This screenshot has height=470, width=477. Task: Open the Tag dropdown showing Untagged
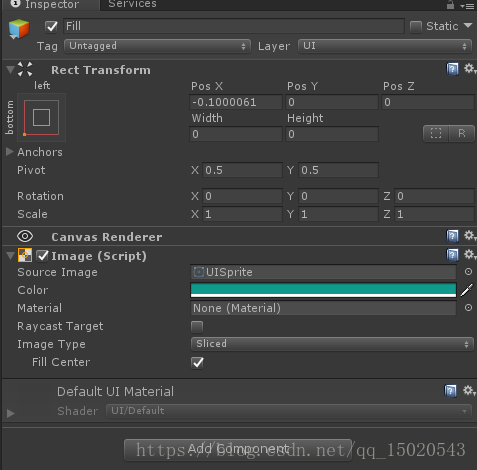point(157,46)
